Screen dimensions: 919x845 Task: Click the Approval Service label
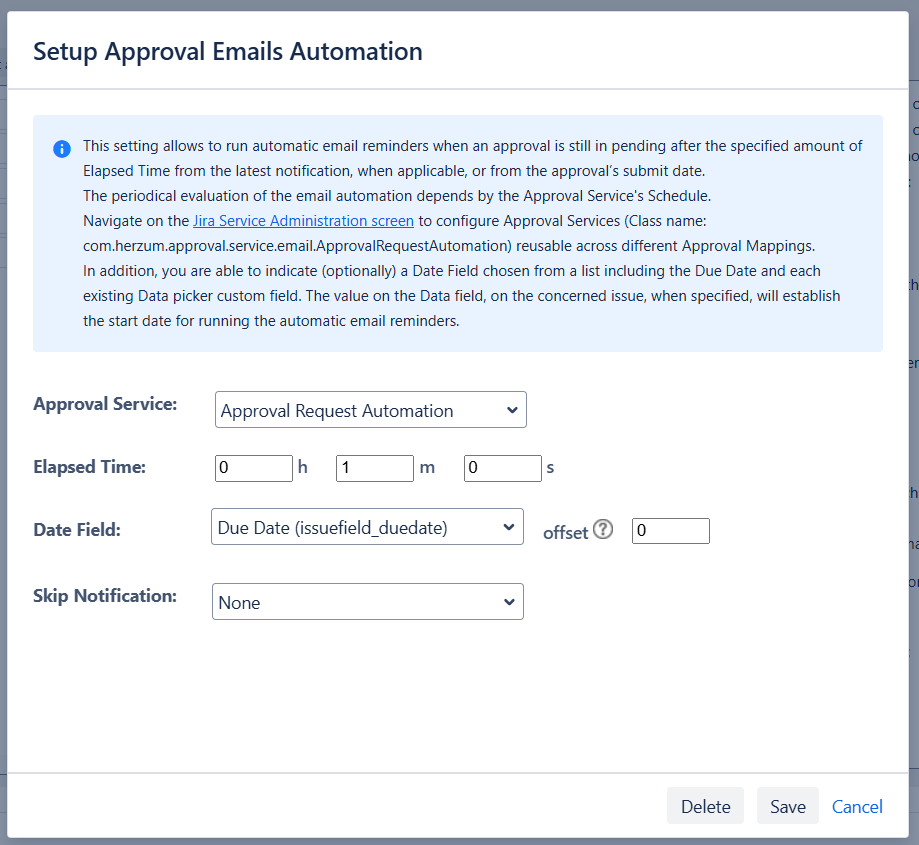click(x=105, y=404)
